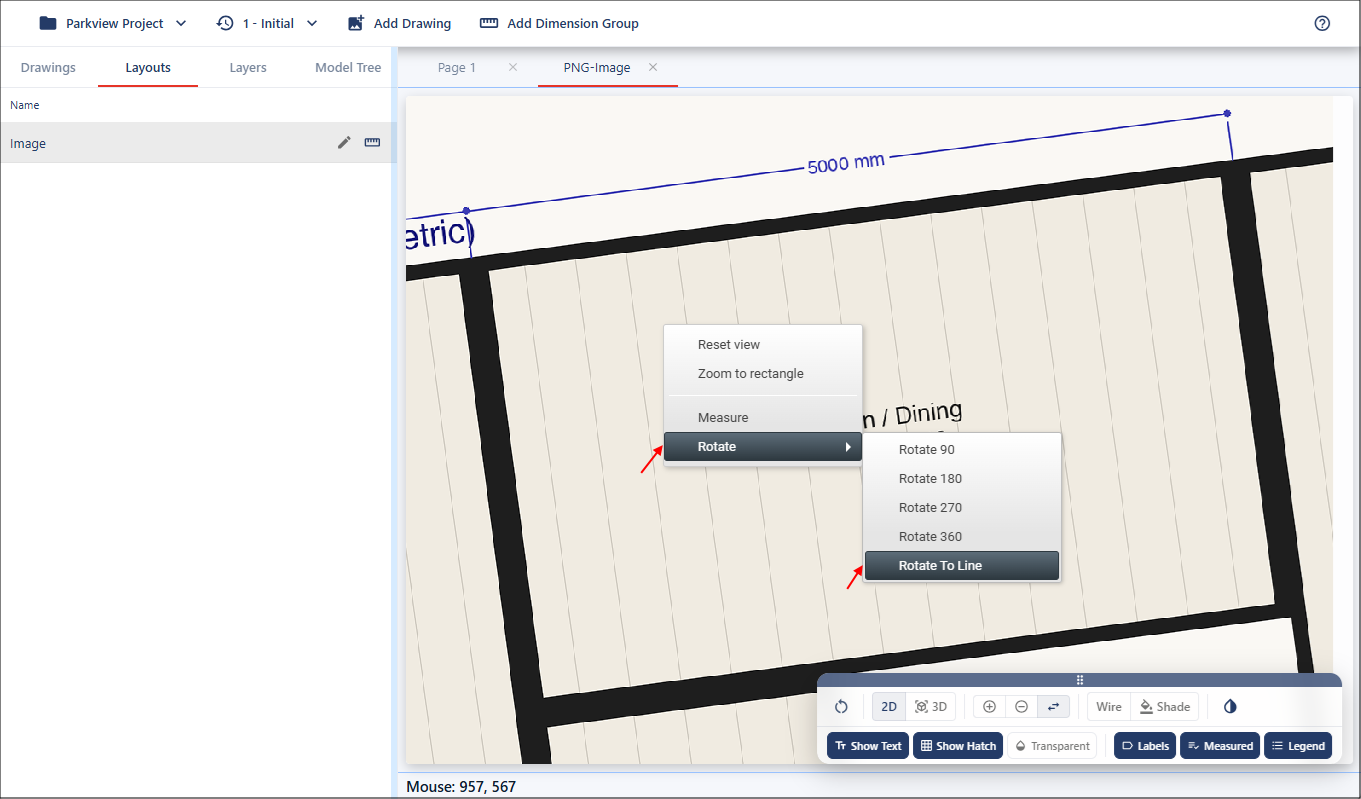Select the PNG-Image tab
This screenshot has width=1361, height=799.
(x=597, y=68)
